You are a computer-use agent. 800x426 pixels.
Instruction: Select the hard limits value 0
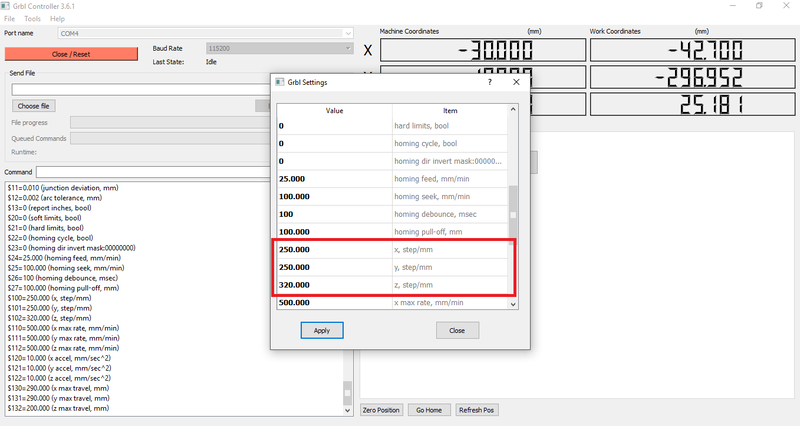(335, 126)
